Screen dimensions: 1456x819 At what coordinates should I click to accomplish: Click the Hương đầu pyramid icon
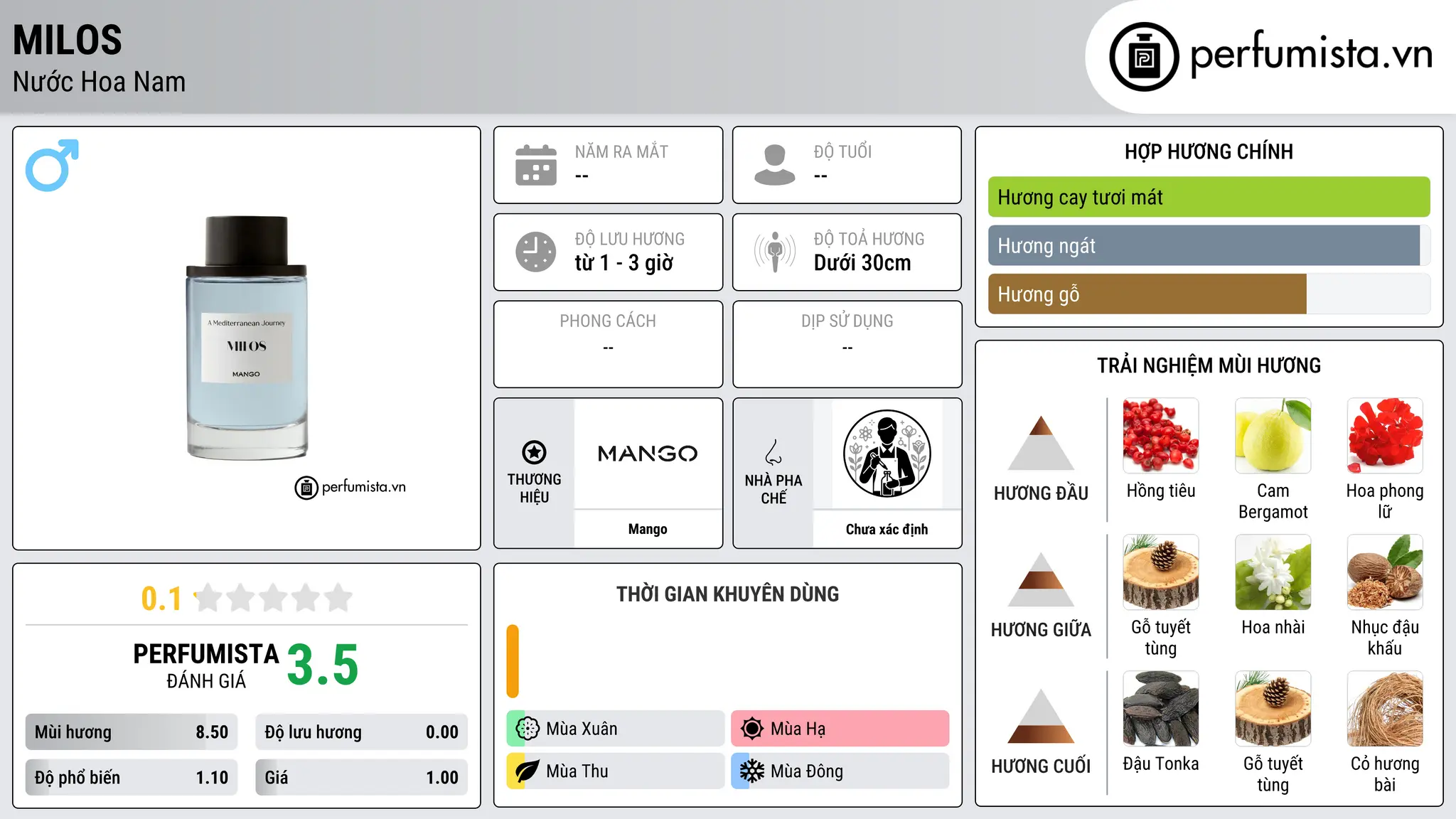tap(1041, 442)
